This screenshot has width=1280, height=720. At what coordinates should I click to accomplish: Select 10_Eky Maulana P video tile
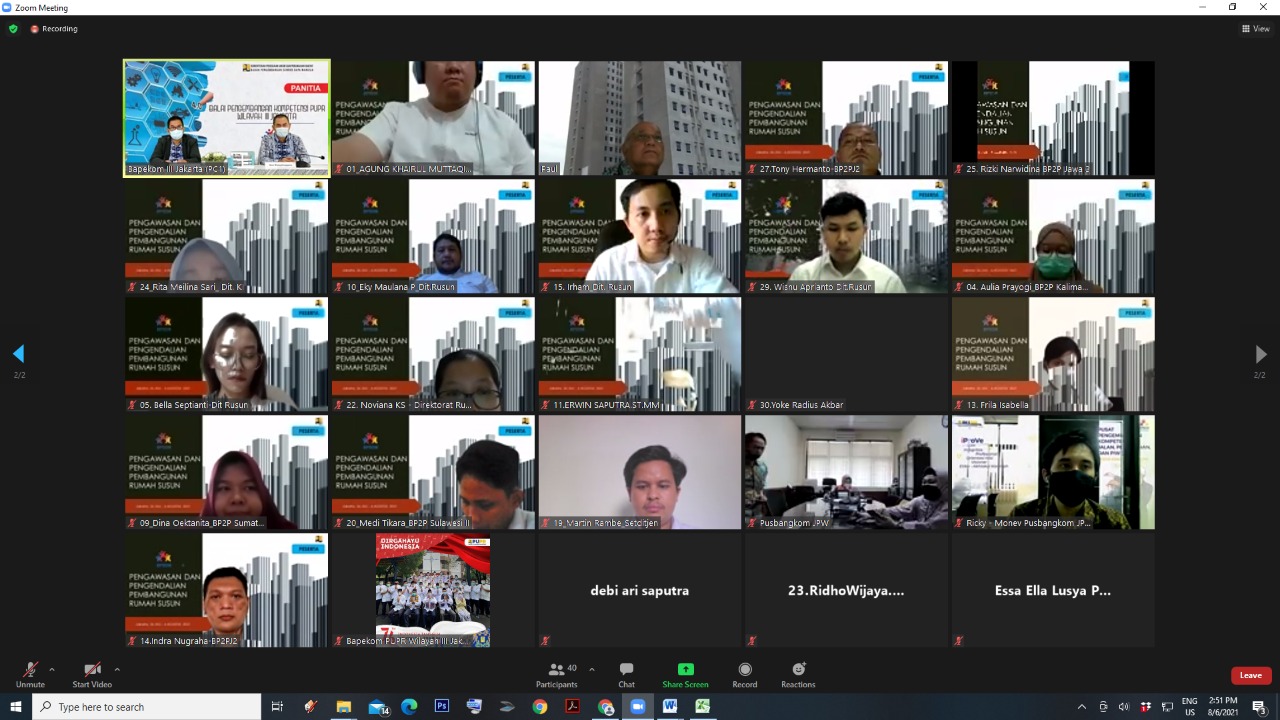(x=433, y=236)
